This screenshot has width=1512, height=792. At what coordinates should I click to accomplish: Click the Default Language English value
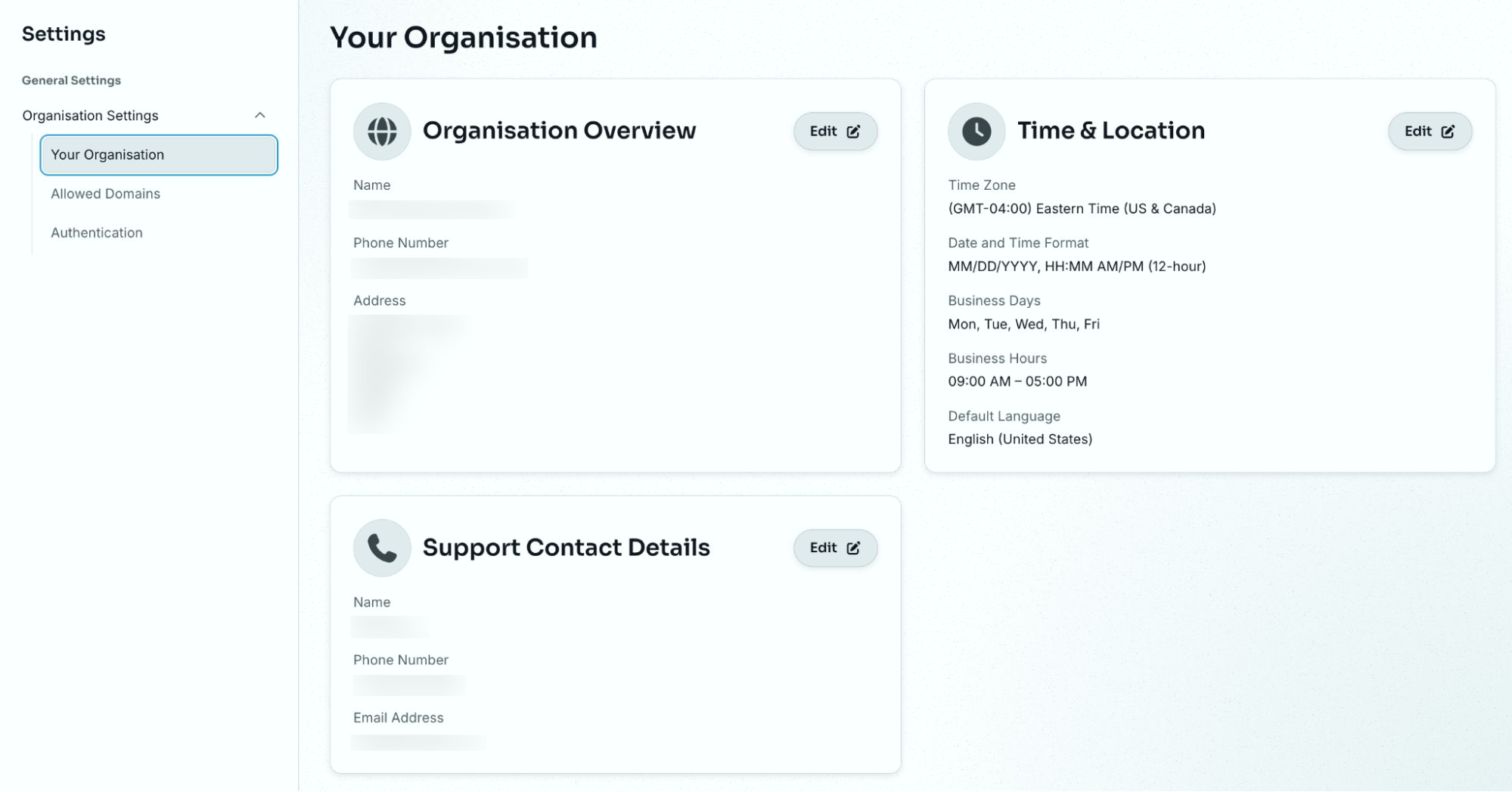[1020, 439]
